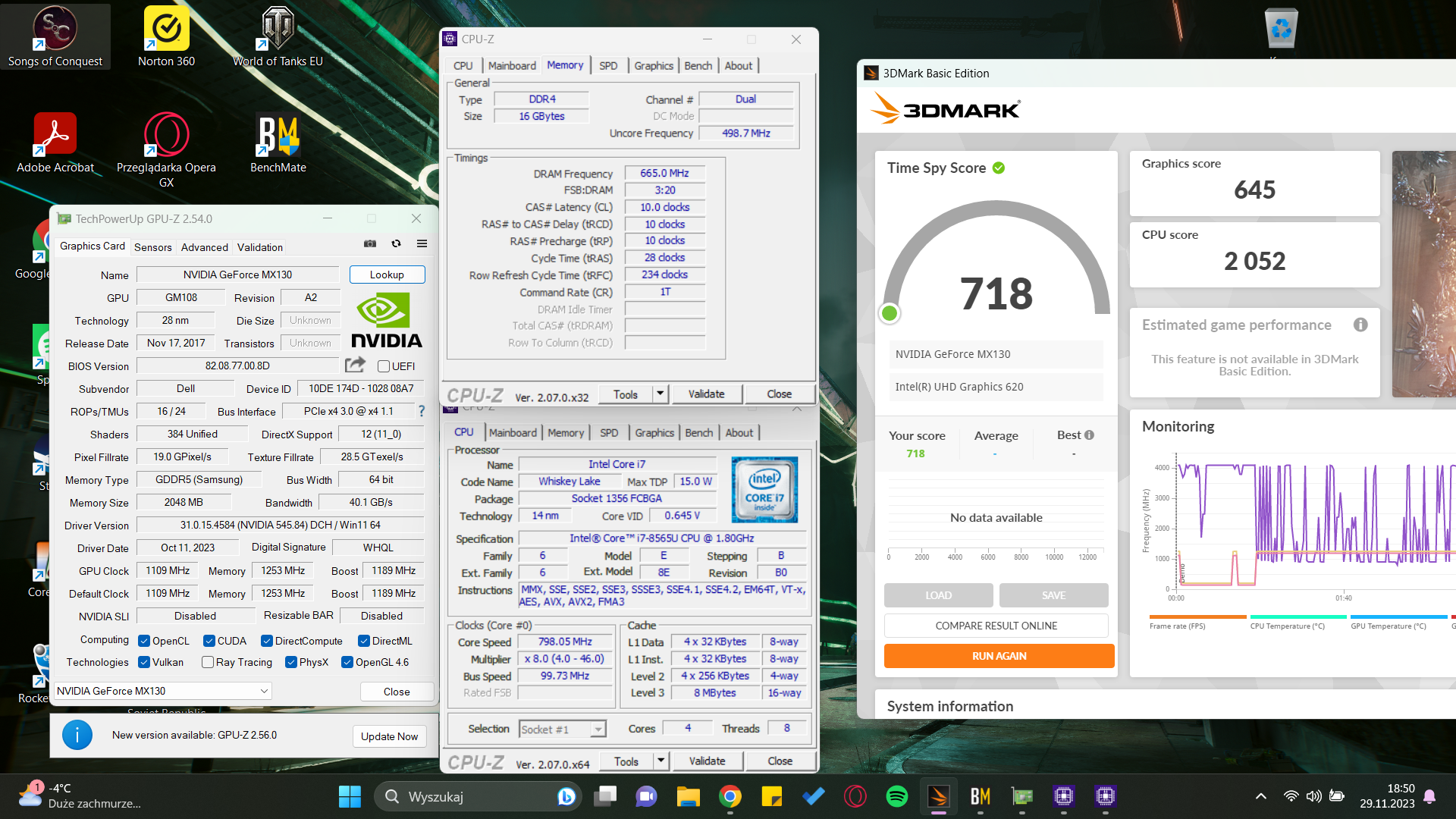Click info icon on estimated game performance
The width and height of the screenshot is (1456, 819).
click(x=1360, y=325)
